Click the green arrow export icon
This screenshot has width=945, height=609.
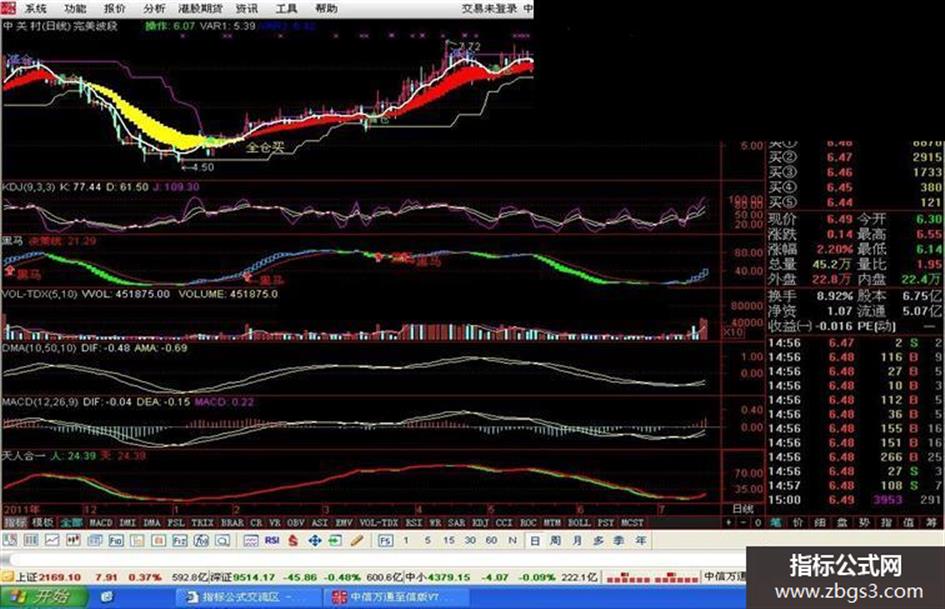tap(335, 540)
